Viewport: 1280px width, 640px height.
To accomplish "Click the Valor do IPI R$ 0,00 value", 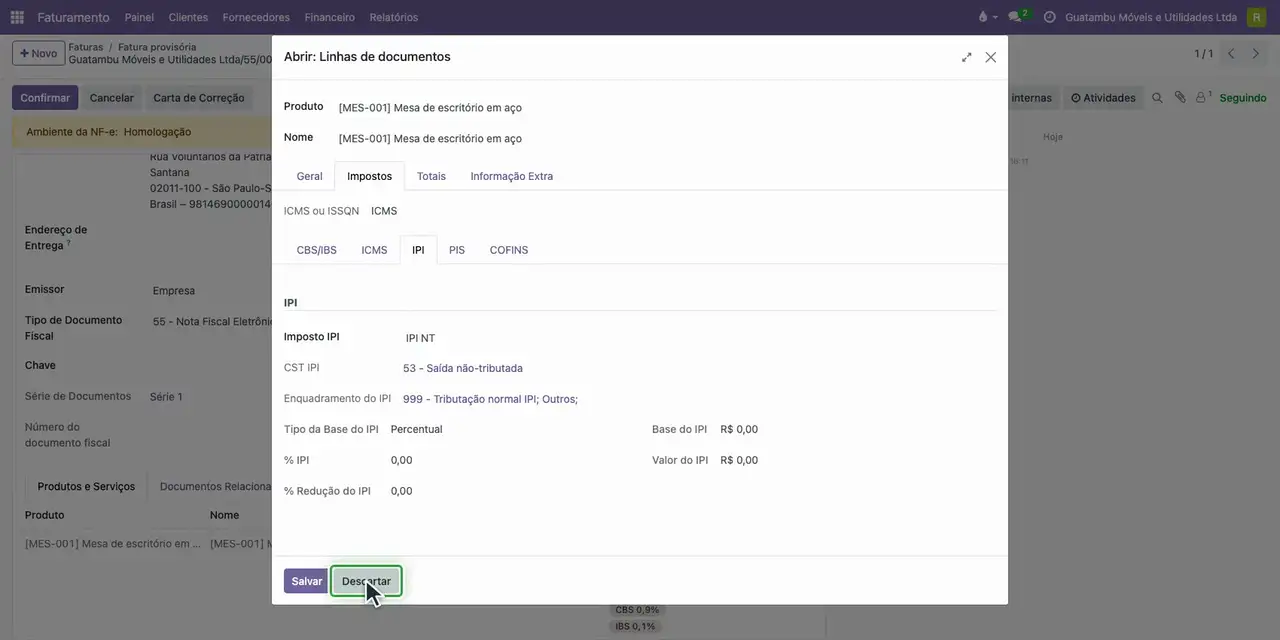I will tap(739, 460).
